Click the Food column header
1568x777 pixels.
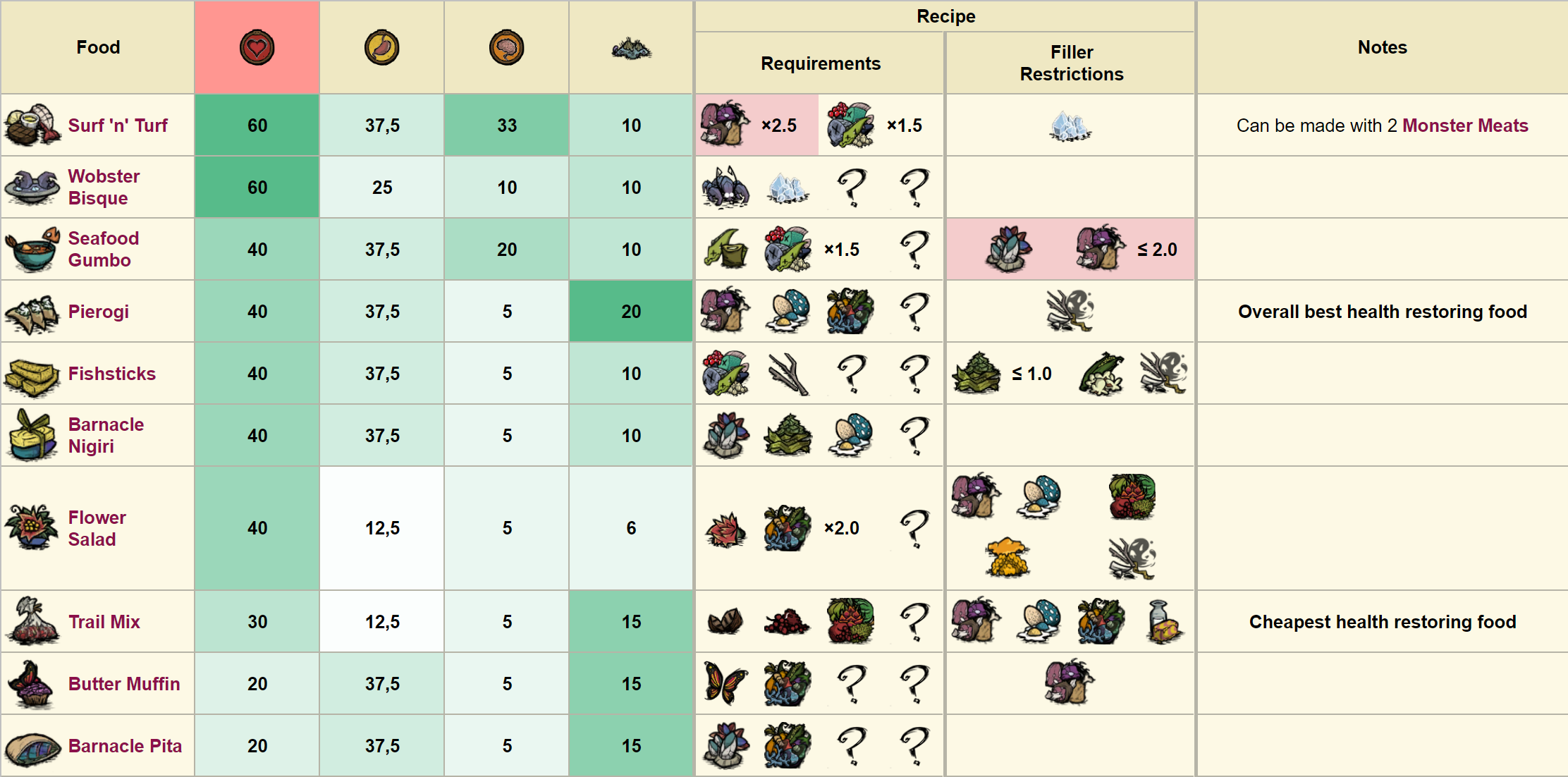[x=98, y=47]
